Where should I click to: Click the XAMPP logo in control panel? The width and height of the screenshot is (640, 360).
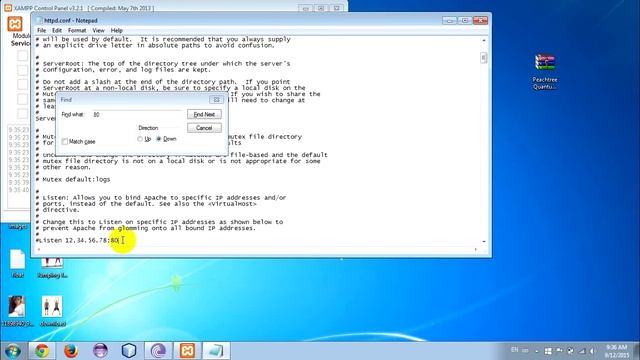pyautogui.click(x=15, y=24)
